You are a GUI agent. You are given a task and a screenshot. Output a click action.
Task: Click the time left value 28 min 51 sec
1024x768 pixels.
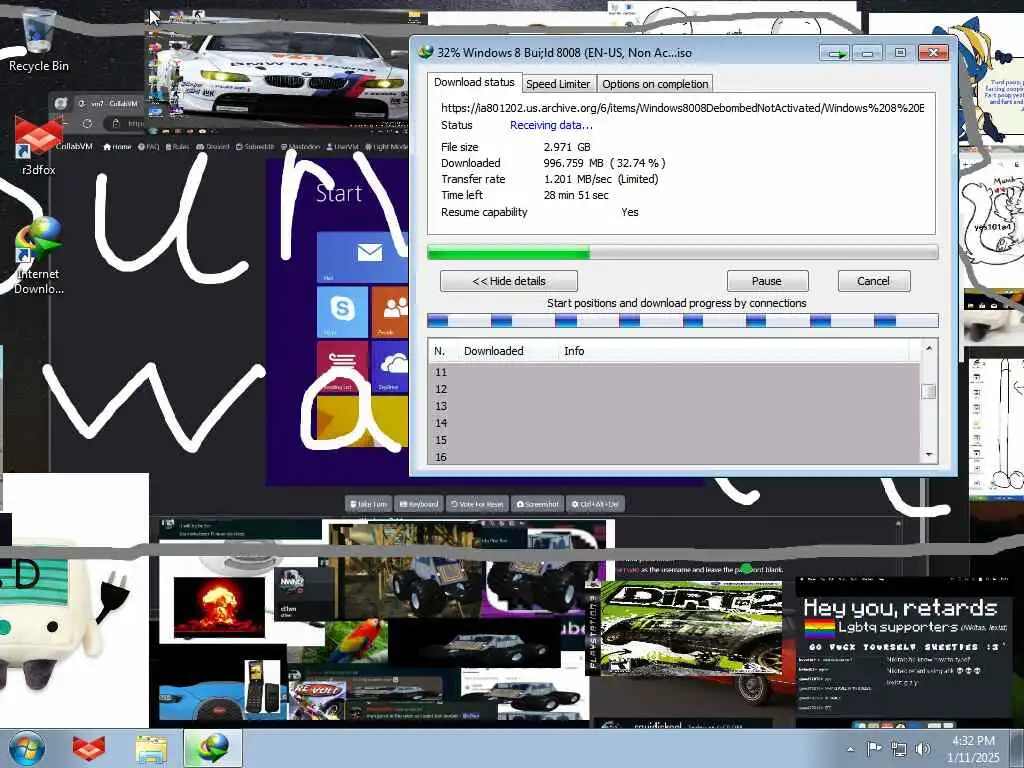(576, 195)
